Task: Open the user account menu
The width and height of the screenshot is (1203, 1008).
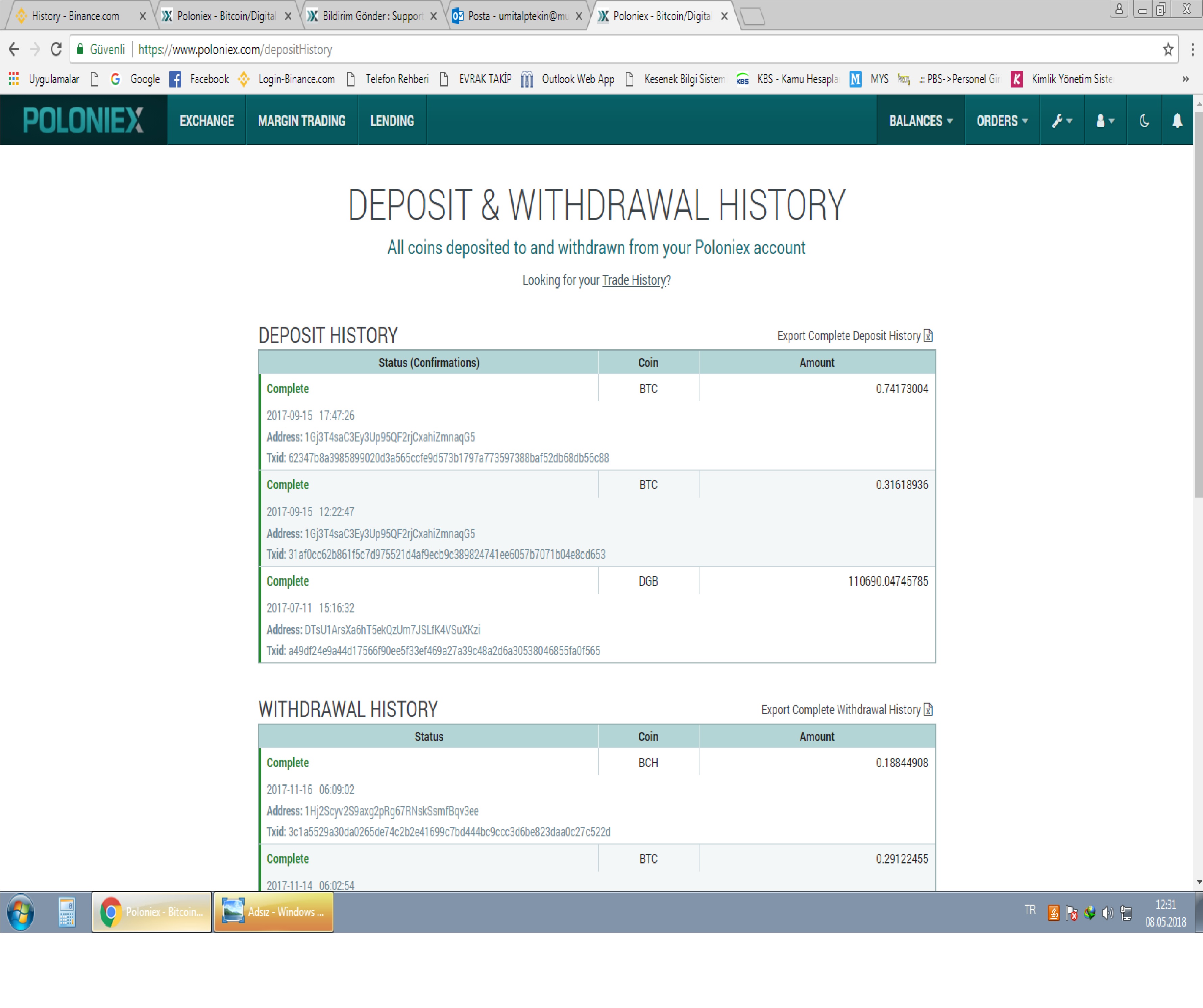Action: pyautogui.click(x=1105, y=120)
